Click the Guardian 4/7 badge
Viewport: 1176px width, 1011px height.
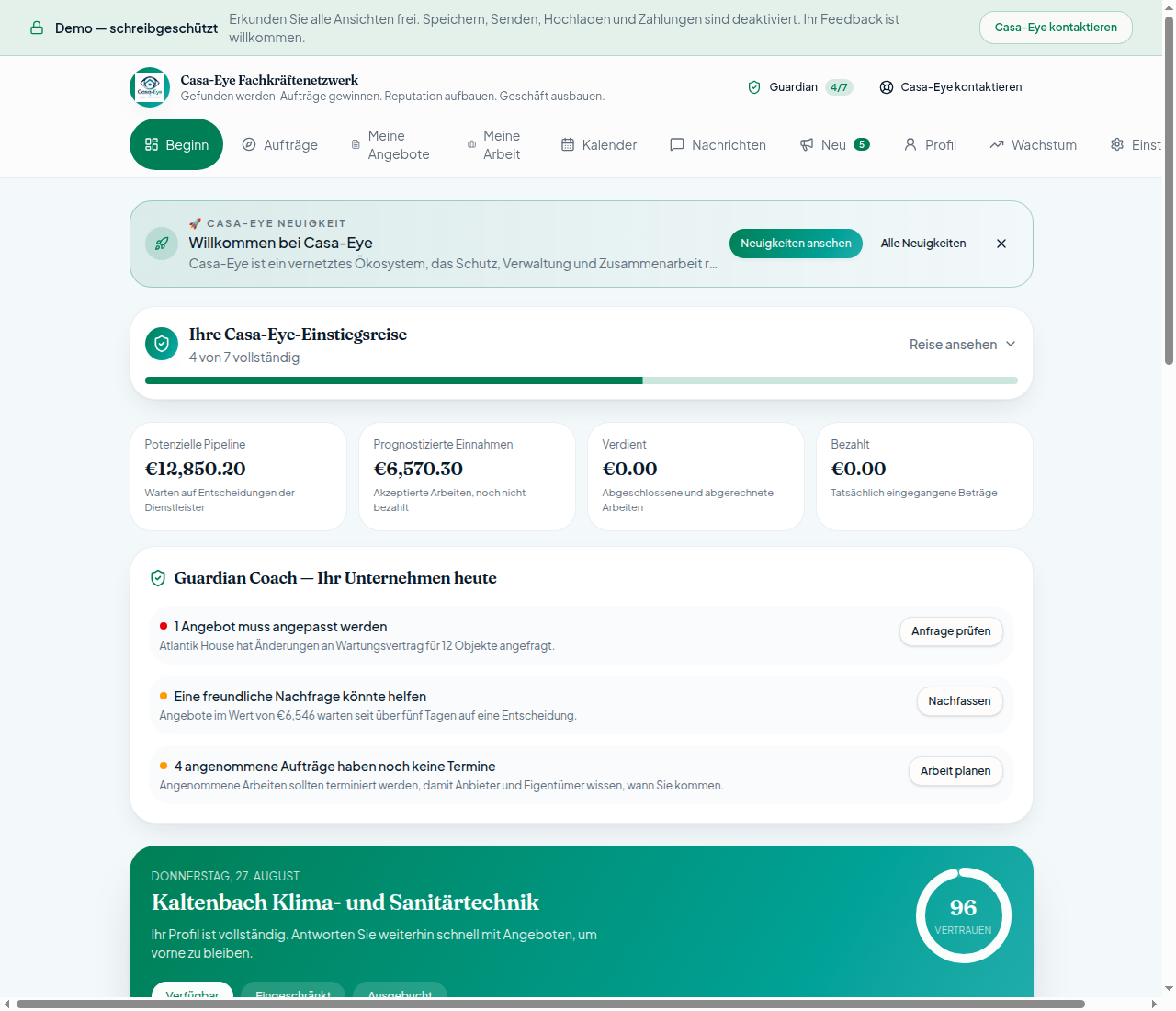[839, 87]
